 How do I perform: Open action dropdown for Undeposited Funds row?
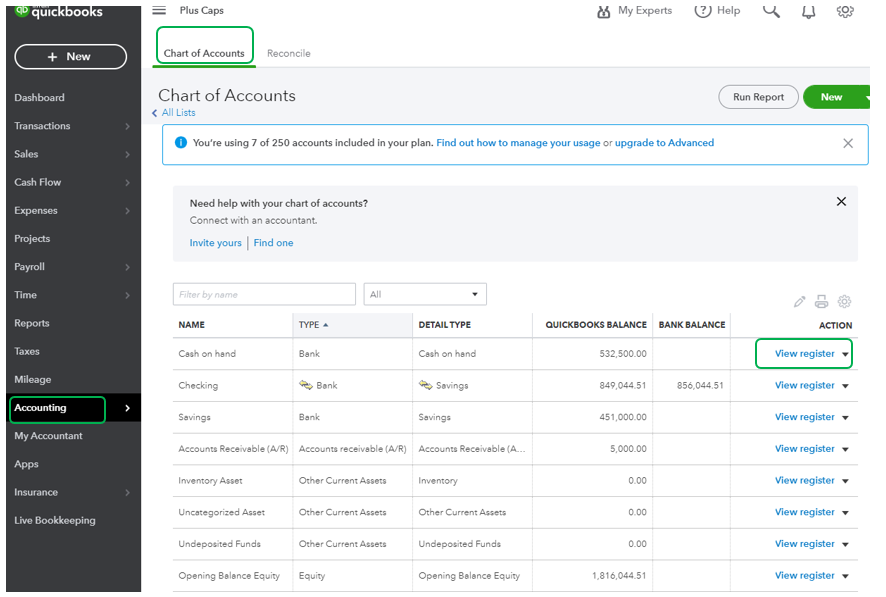click(845, 544)
